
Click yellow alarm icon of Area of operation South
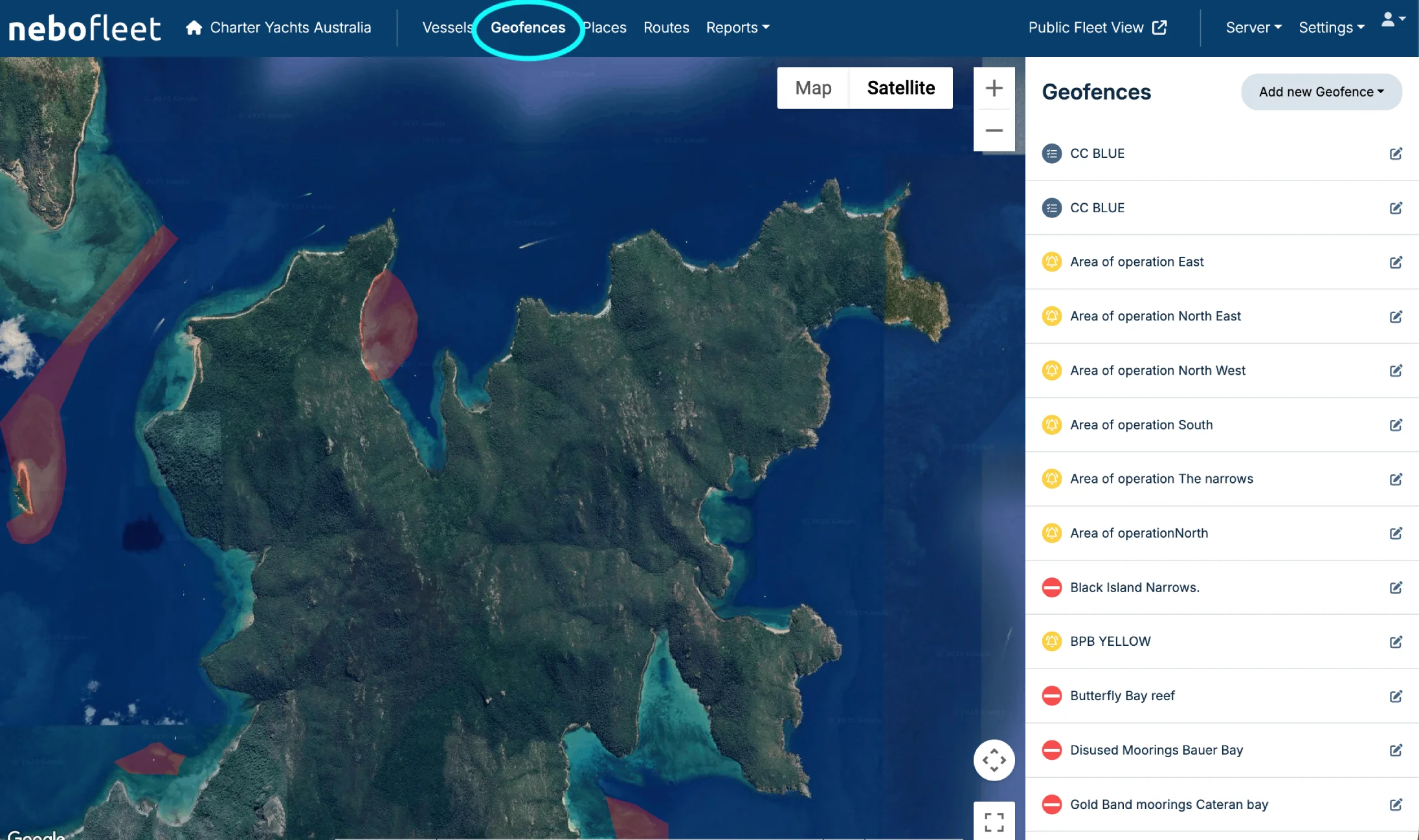1051,425
